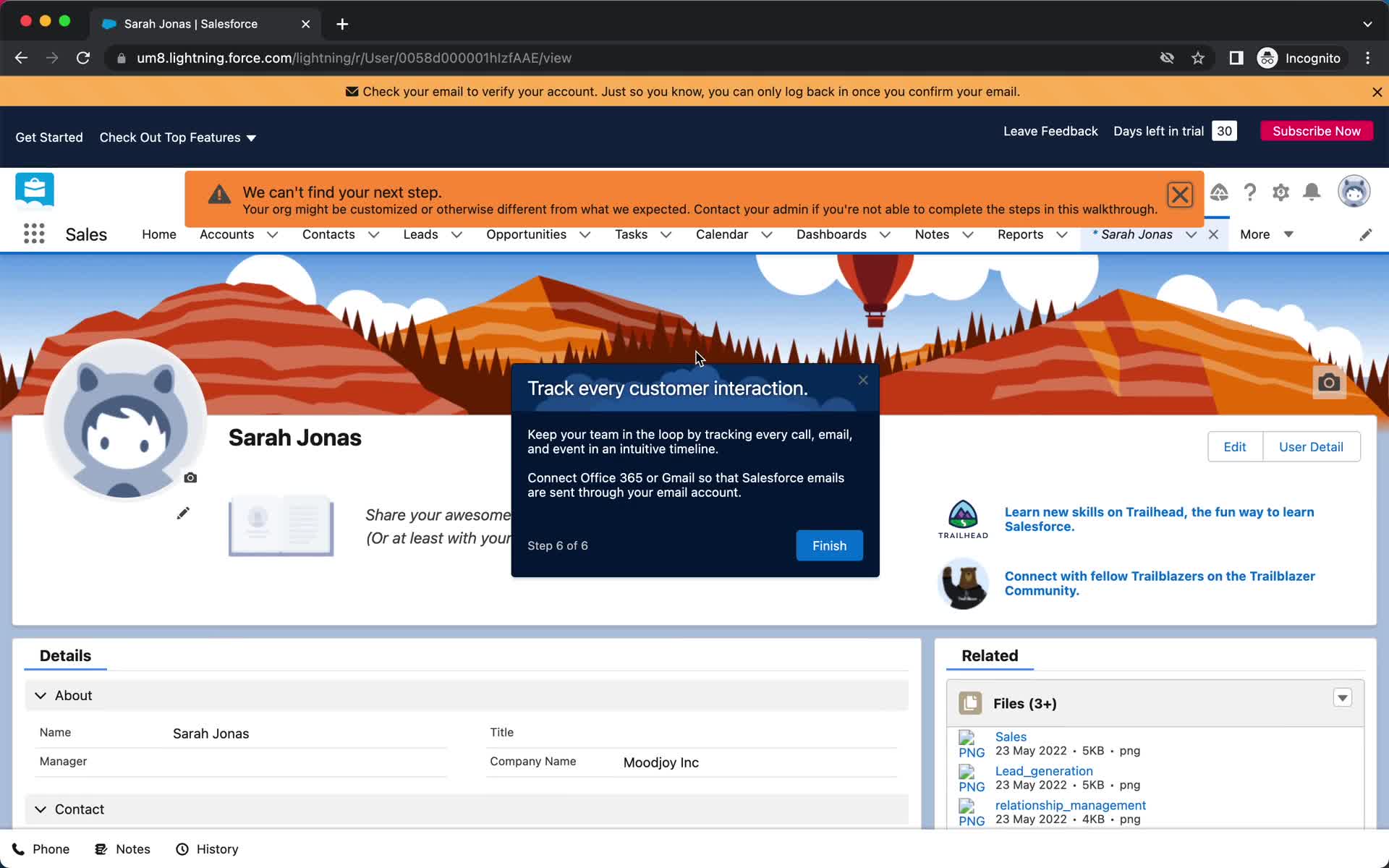
Task: Open the relationship_management file link
Action: tap(1070, 805)
